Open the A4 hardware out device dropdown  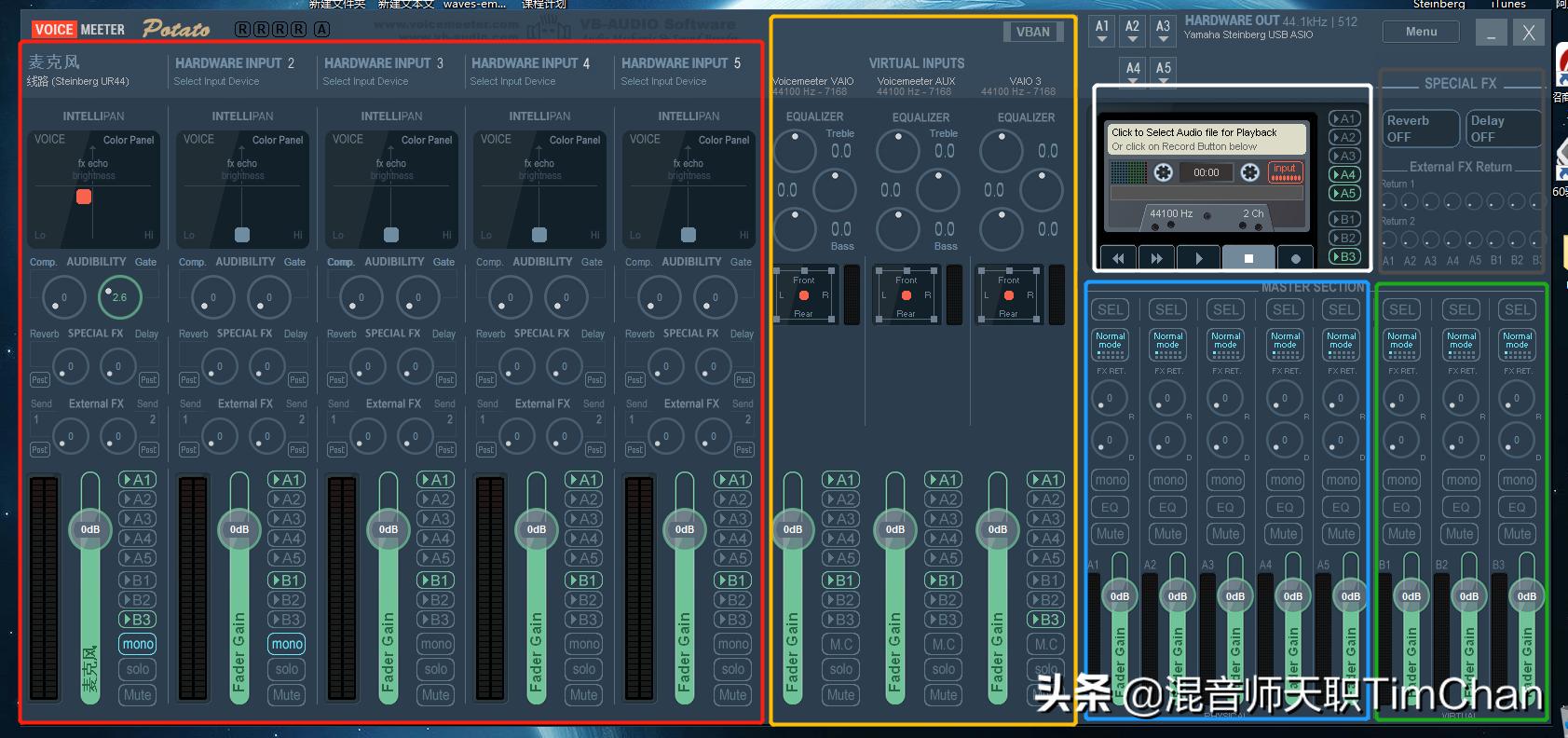(x=1133, y=71)
